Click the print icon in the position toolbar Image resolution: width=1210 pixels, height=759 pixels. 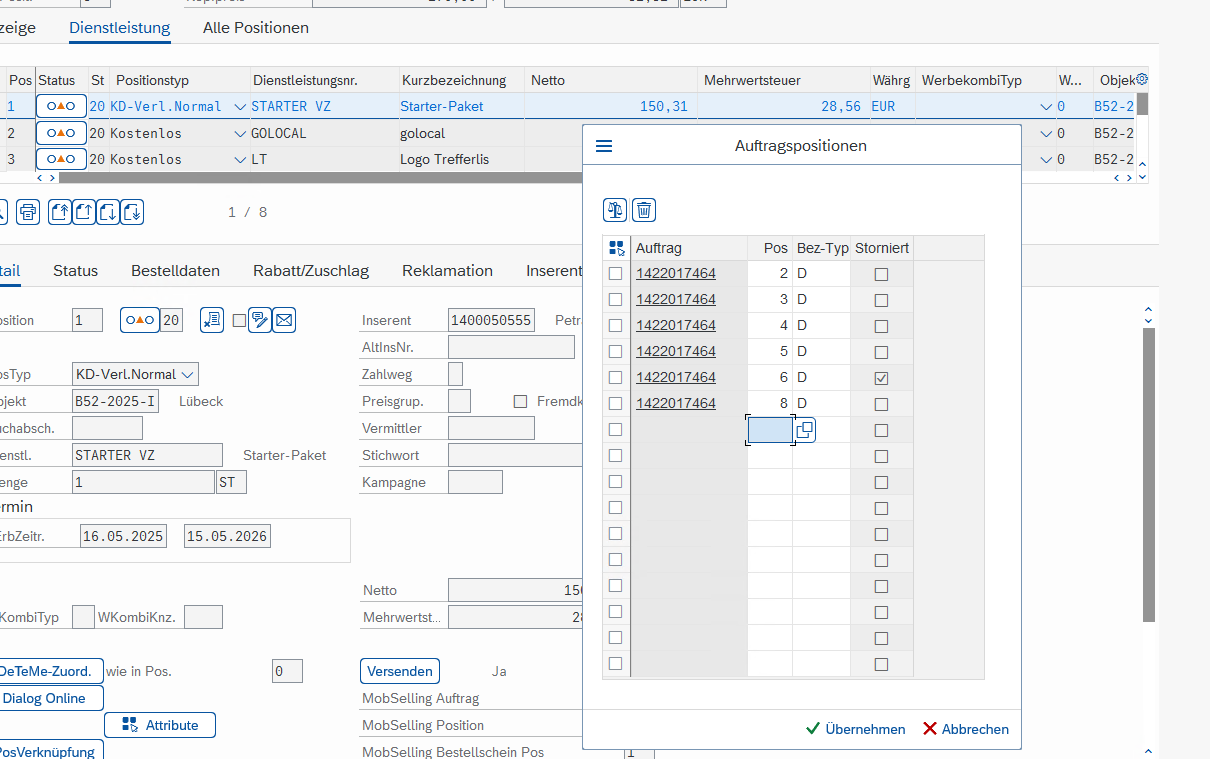tap(28, 212)
